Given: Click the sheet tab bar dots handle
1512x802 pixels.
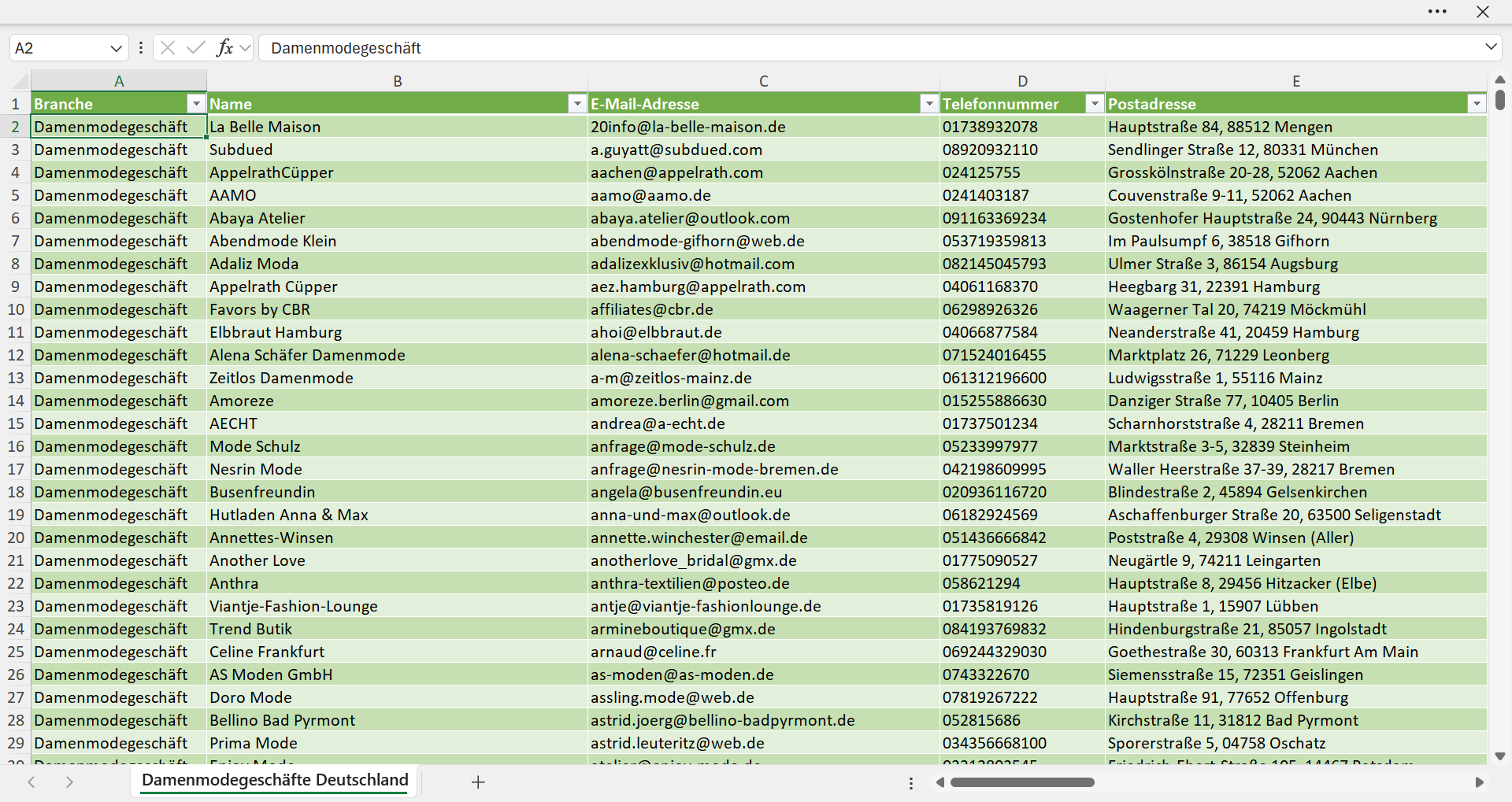Looking at the screenshot, I should [911, 782].
